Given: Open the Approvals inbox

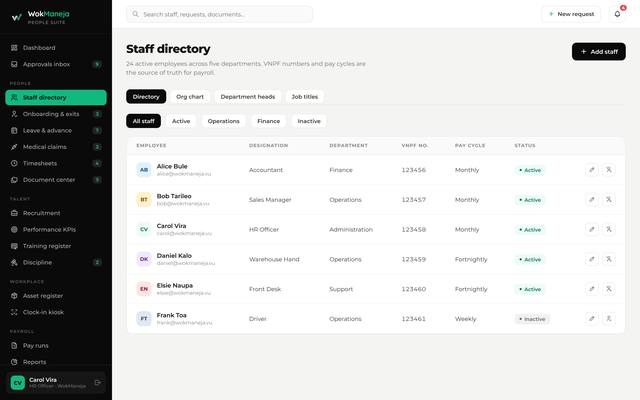Looking at the screenshot, I should coord(56,64).
